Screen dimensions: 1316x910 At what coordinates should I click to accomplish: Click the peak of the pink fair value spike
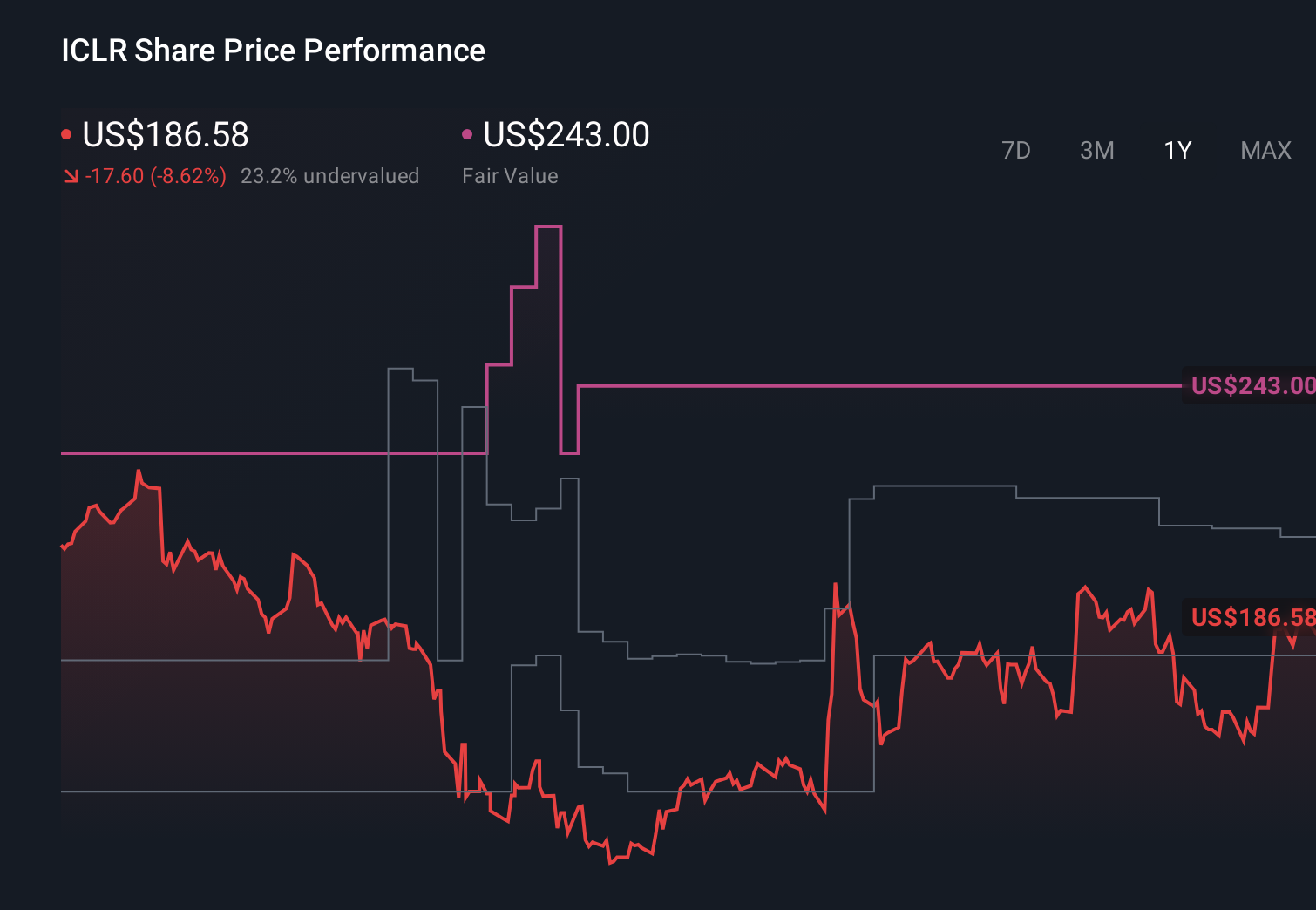[547, 227]
